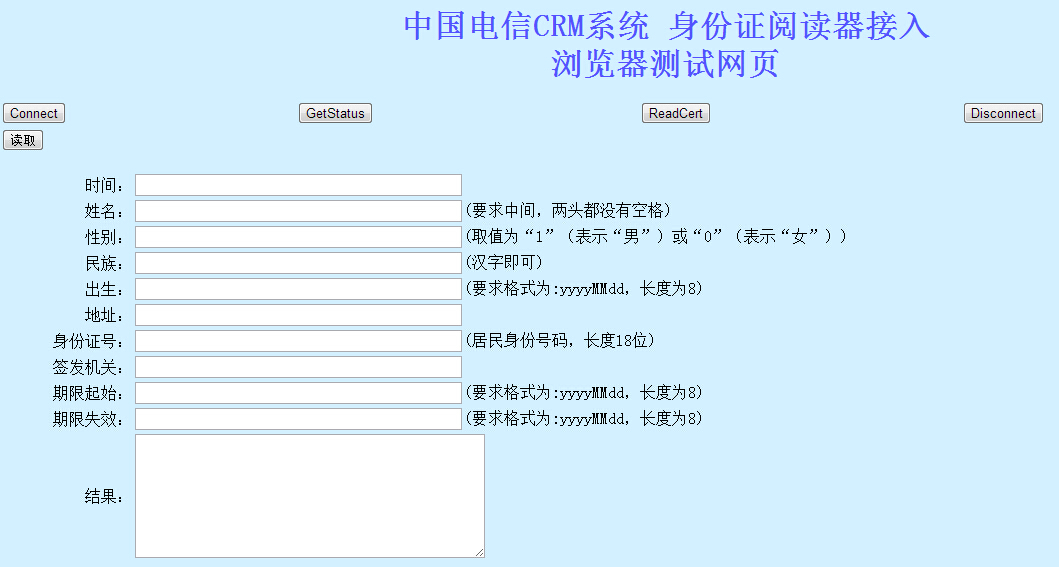
Task: Focus the 期限失效 input field
Action: pyautogui.click(x=299, y=419)
